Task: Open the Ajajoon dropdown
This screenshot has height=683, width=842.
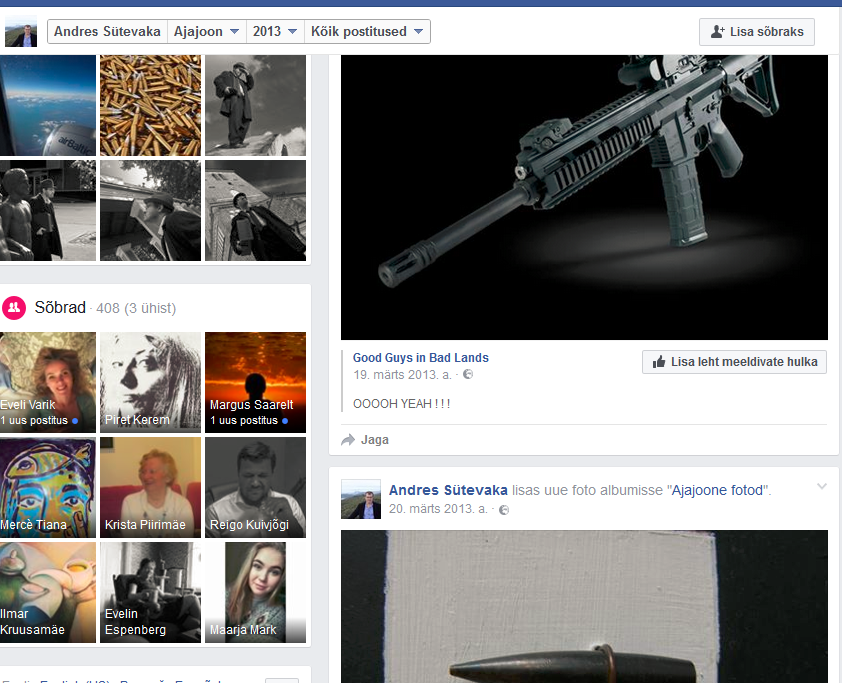Action: point(207,32)
